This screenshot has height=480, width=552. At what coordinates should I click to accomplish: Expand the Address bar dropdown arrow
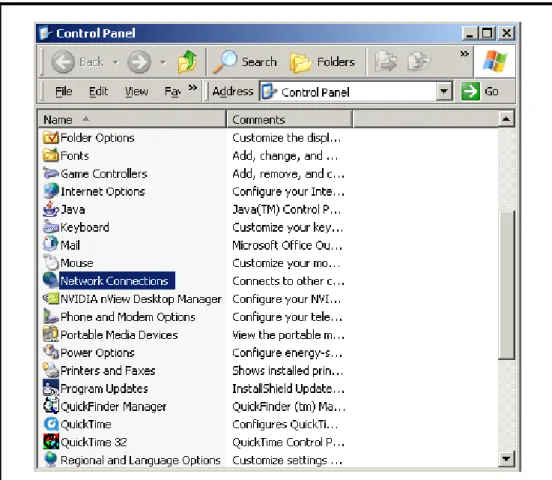(x=444, y=92)
